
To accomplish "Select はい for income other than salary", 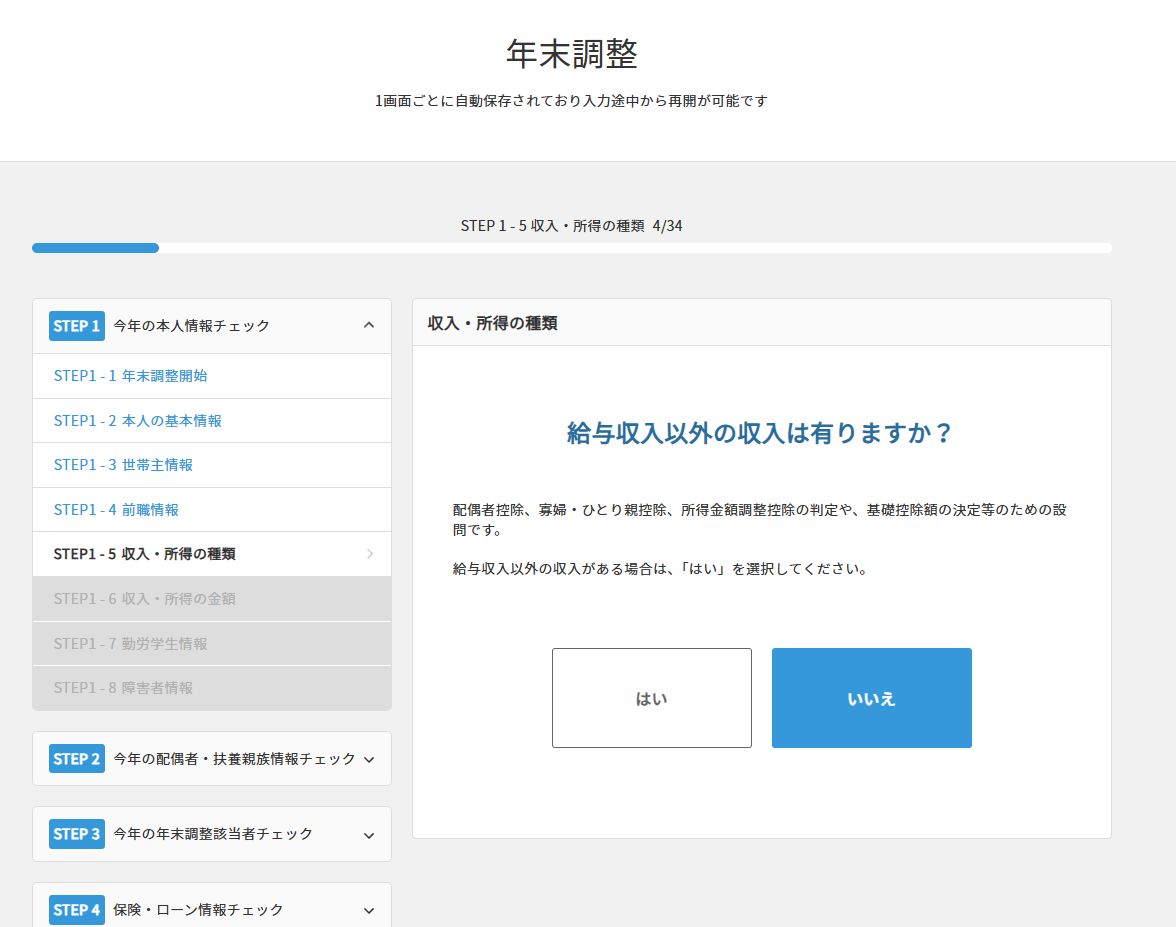I will [651, 698].
